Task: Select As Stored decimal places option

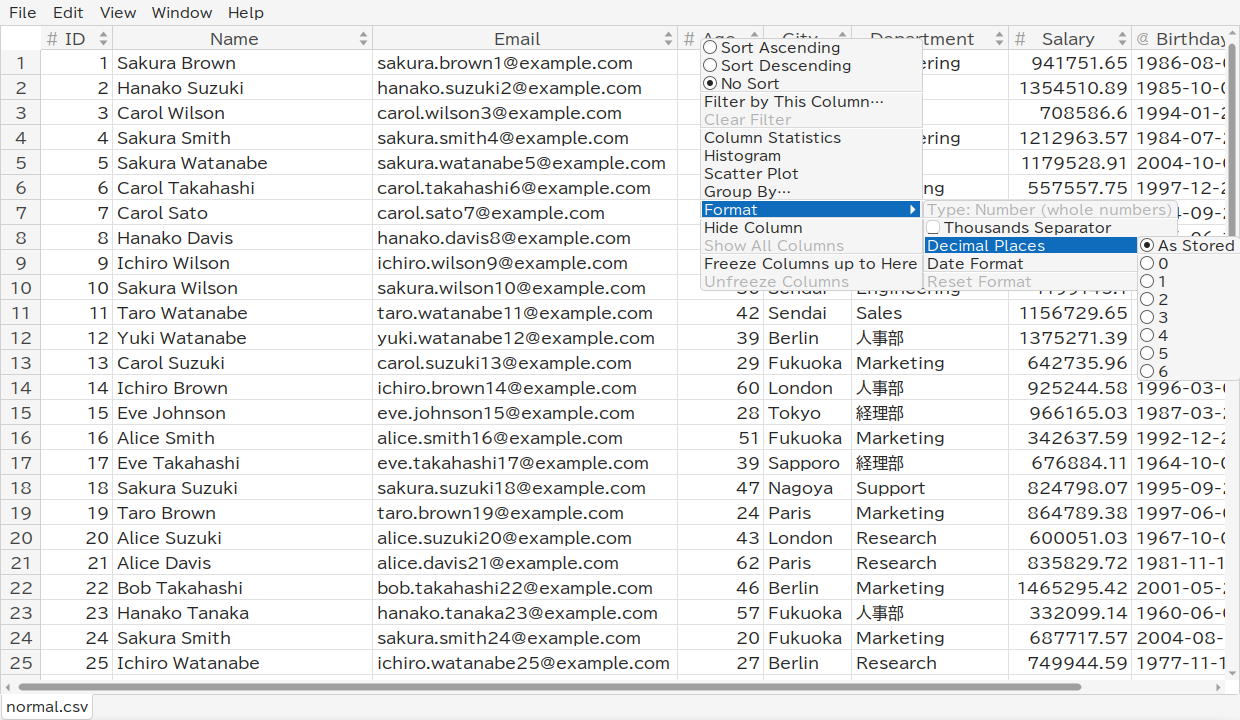Action: pos(1147,246)
